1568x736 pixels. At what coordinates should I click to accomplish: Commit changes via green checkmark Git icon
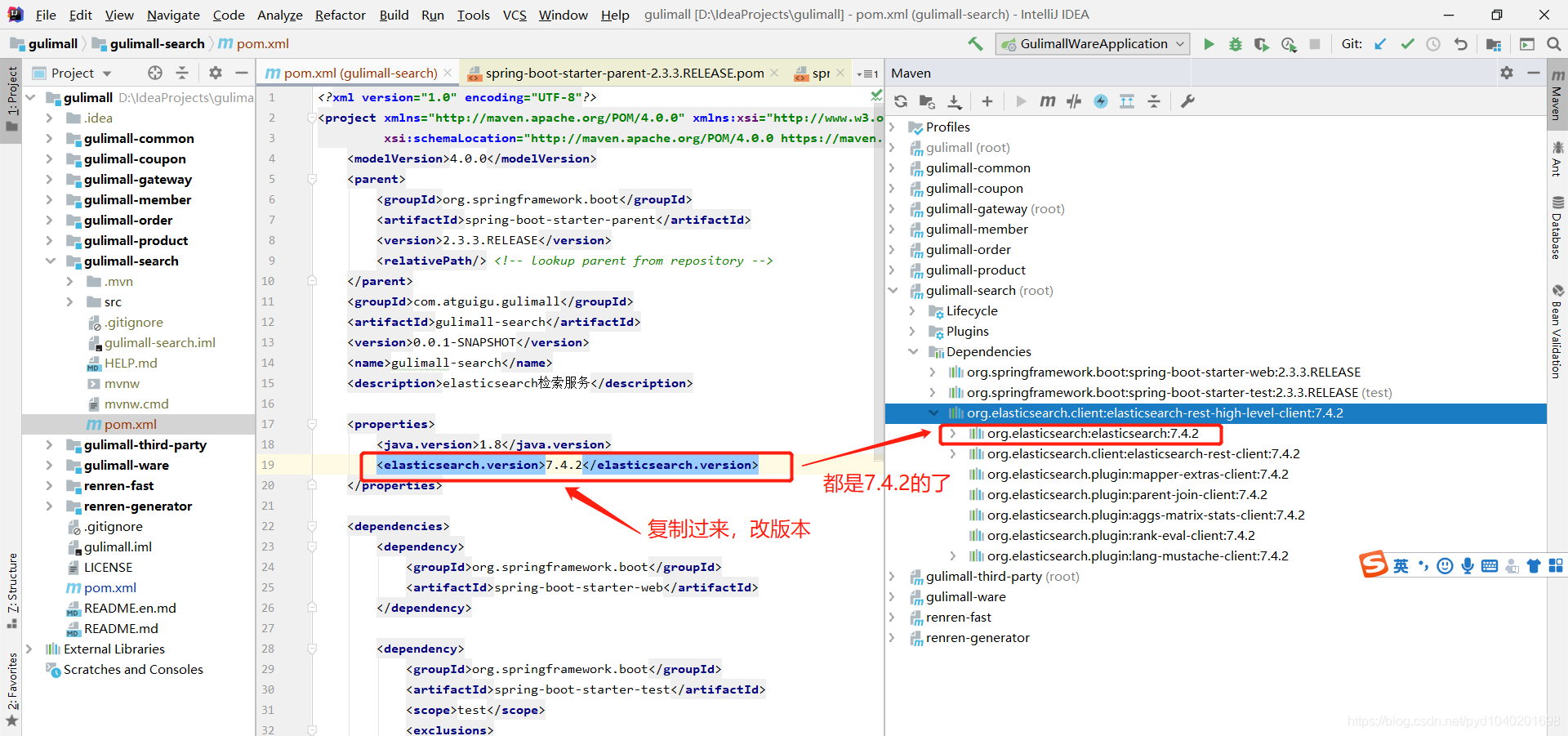(1407, 43)
